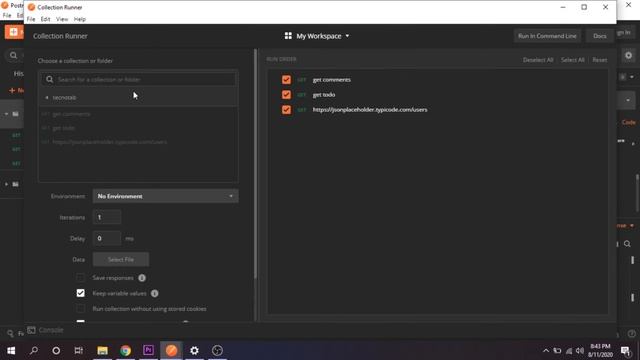Open the Keep variable values info icon
Screen dimensions: 640x360
pos(154,293)
